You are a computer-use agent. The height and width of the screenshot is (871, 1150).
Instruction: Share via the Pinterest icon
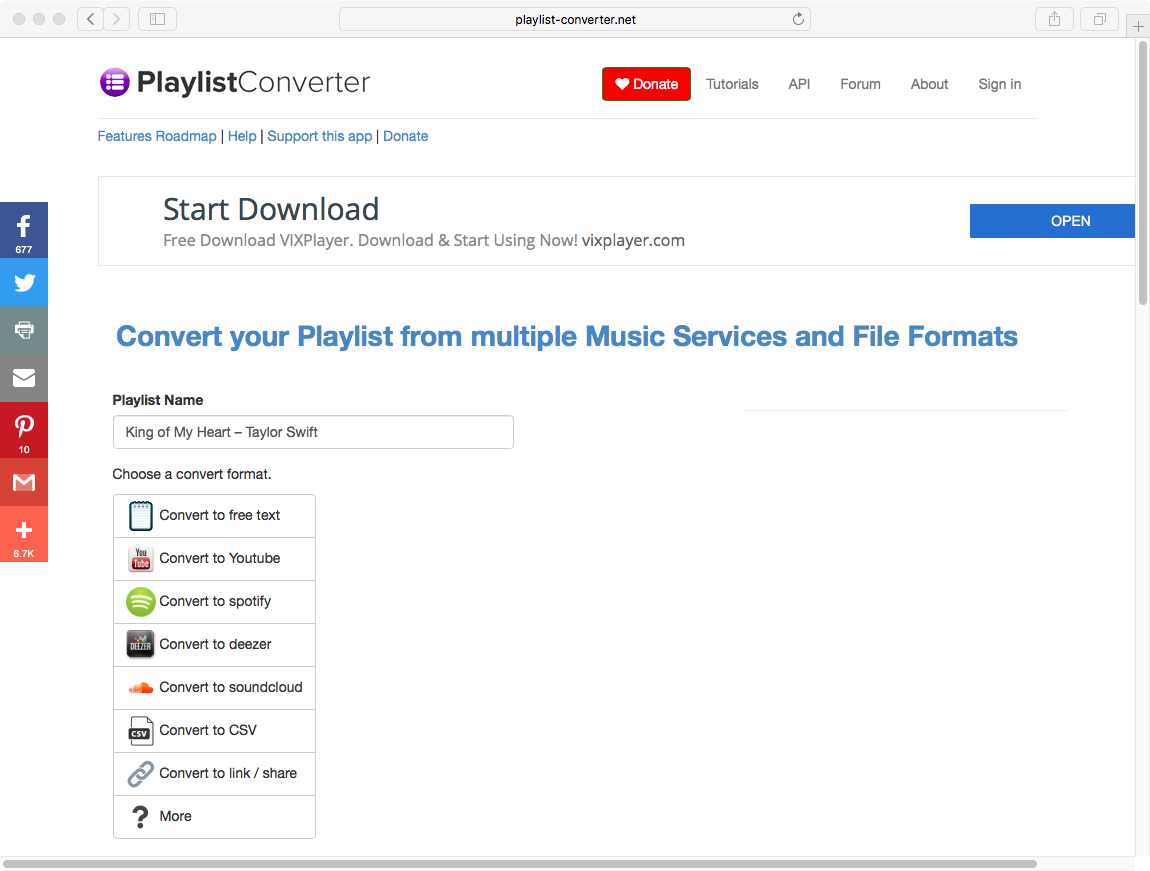[x=23, y=430]
